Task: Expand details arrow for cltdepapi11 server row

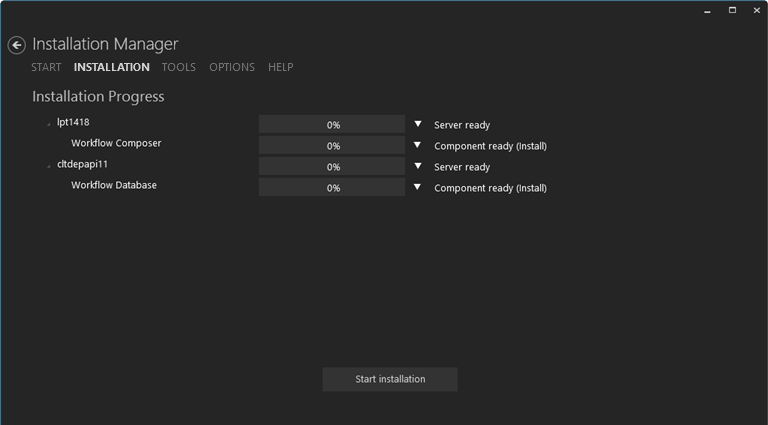Action: (x=418, y=167)
